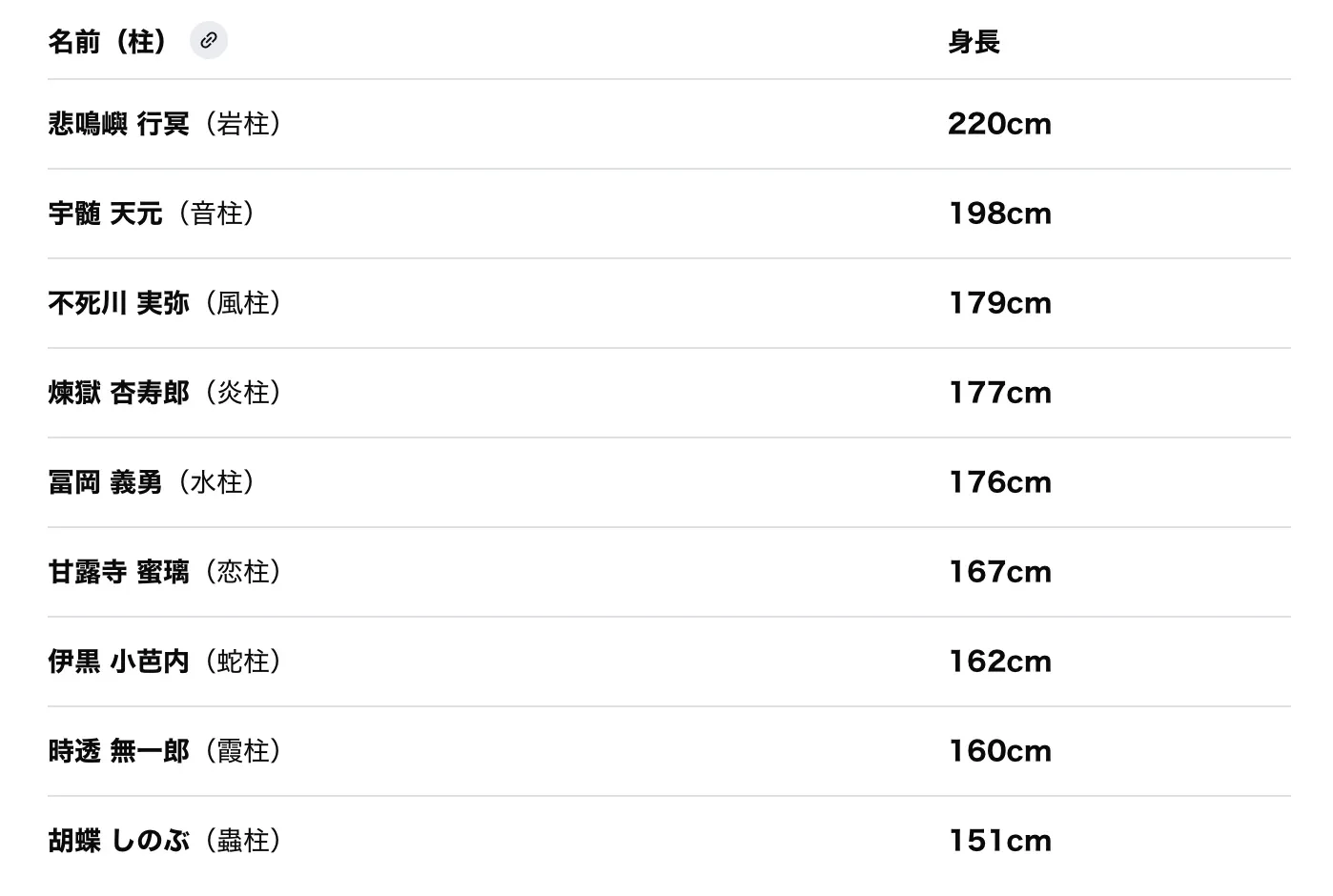1333x896 pixels.
Task: Select the 時透 無一郎（霞柱） name cell
Action: [165, 751]
